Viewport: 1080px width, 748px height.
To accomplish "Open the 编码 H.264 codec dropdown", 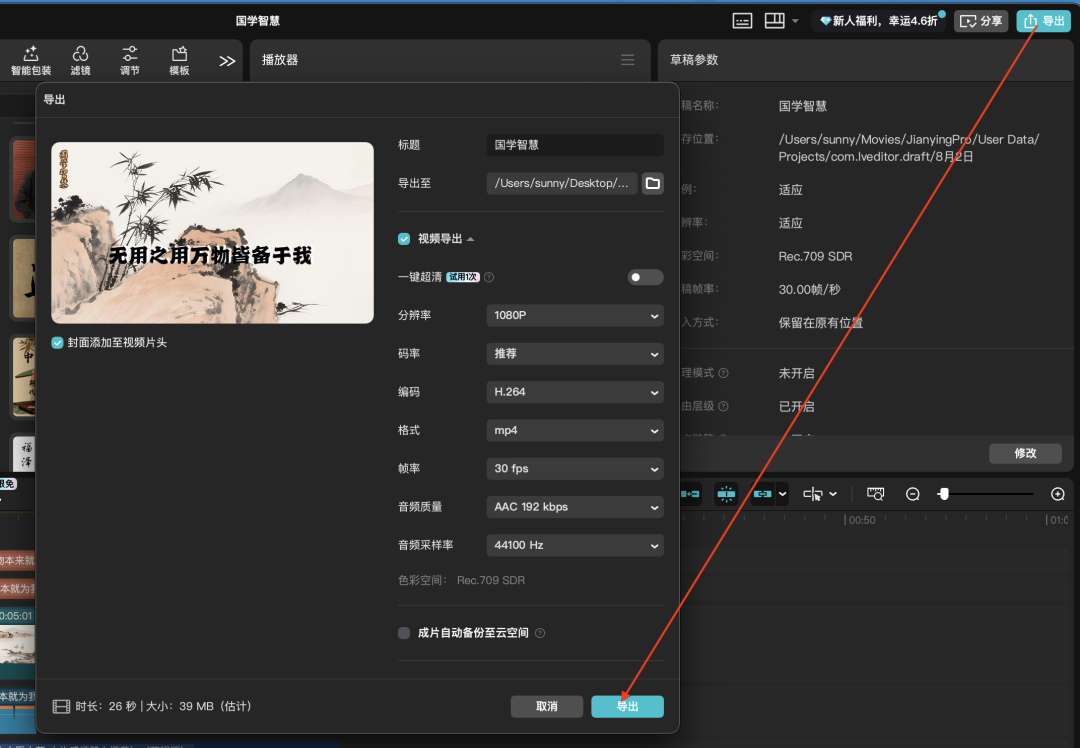I will click(x=574, y=392).
